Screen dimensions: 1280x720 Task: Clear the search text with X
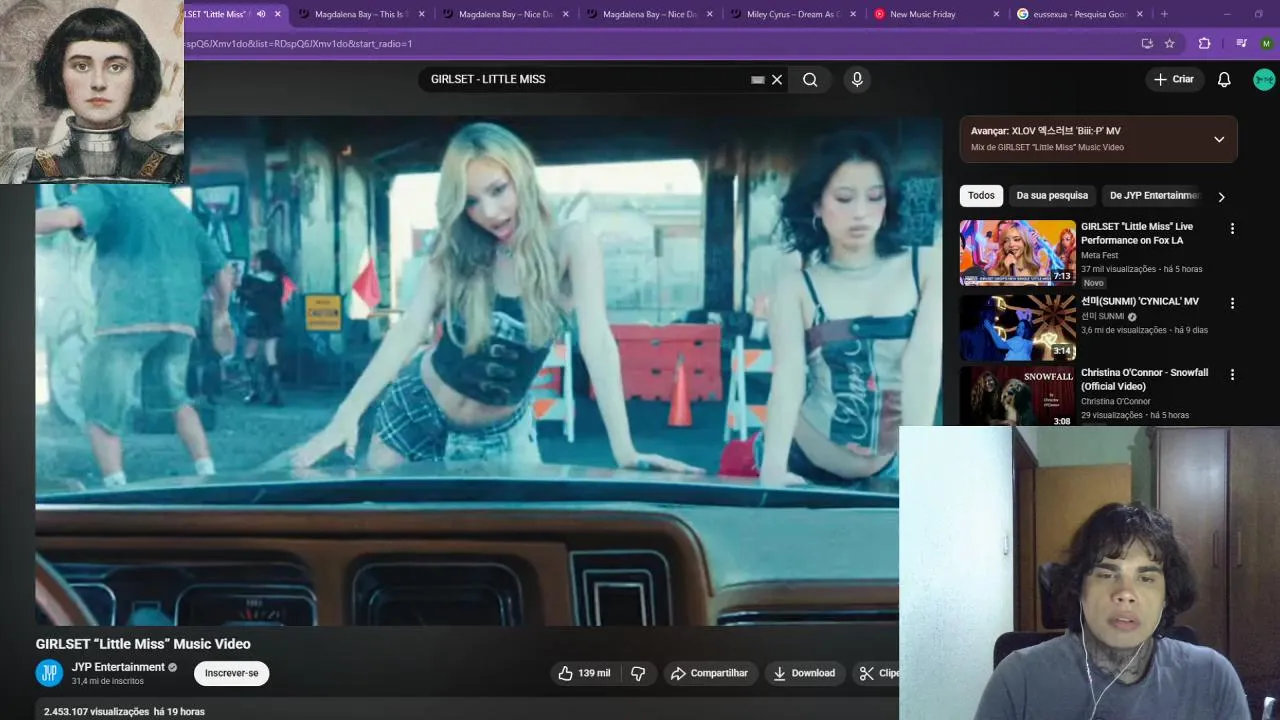pos(777,80)
